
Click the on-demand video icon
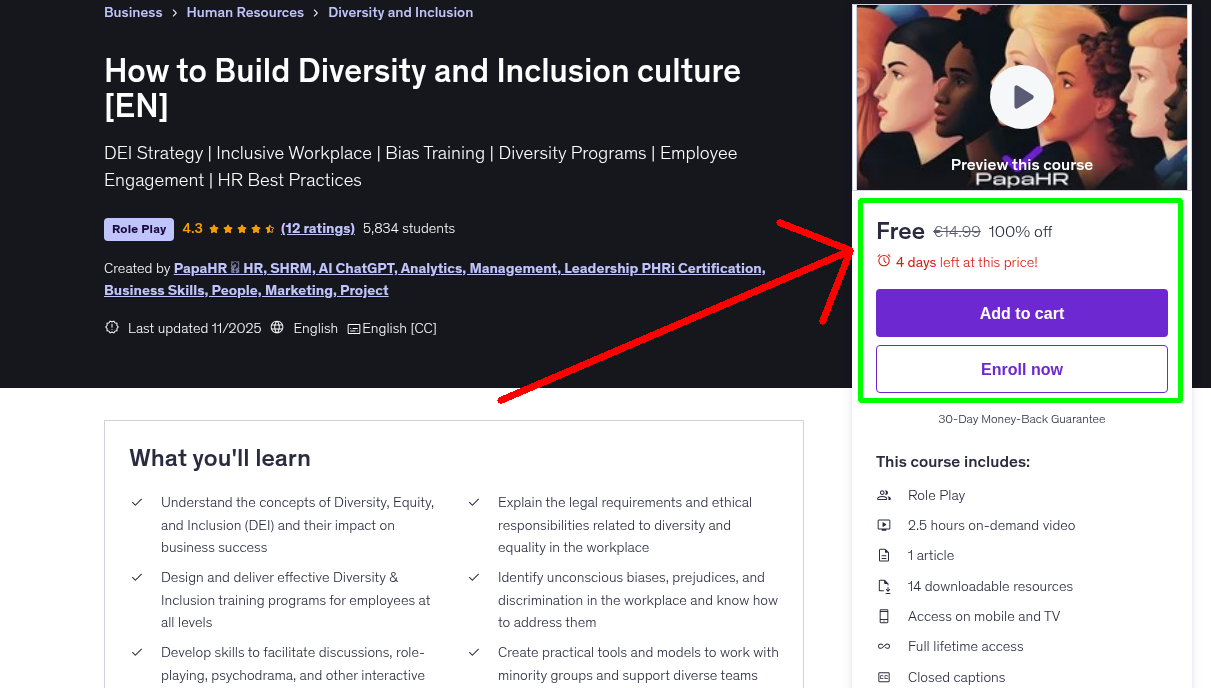884,525
